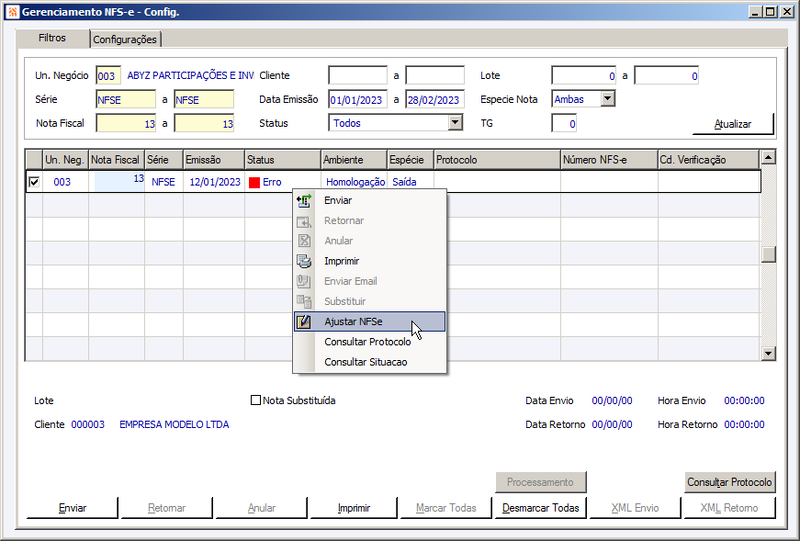Screen dimensions: 800x541
Task: Click the red Erro status indicator
Action: pyautogui.click(x=255, y=182)
